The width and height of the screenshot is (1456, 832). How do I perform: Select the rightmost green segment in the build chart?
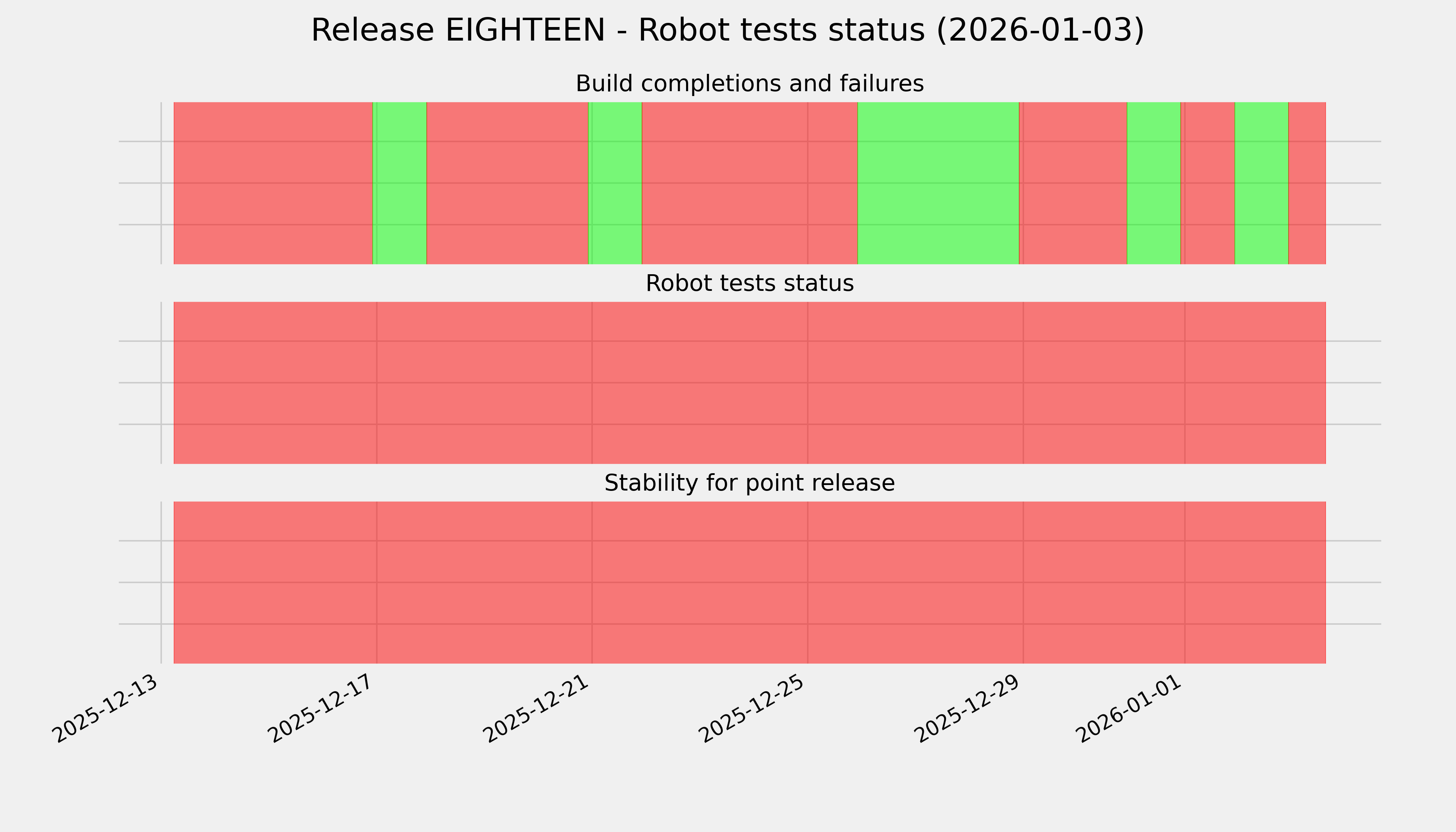tap(1261, 183)
